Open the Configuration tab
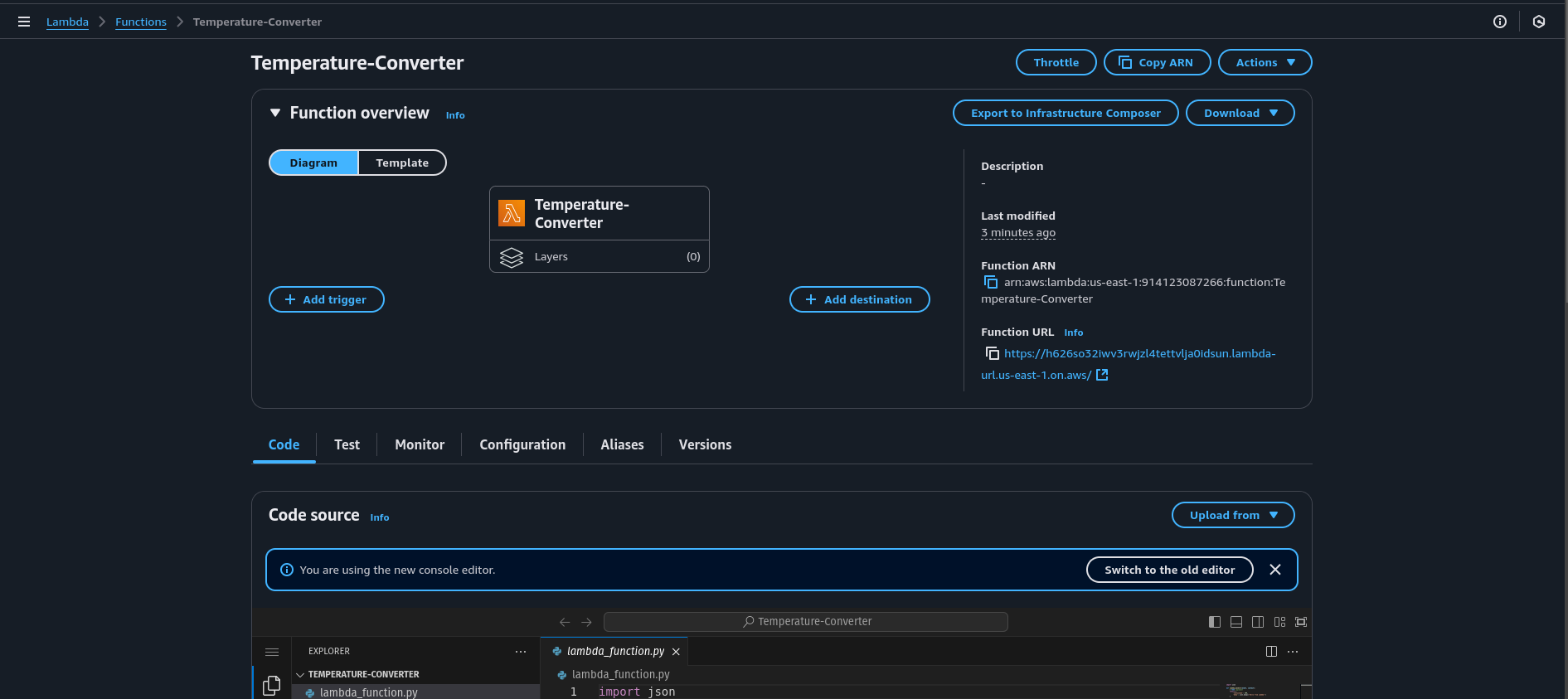Image resolution: width=1568 pixels, height=699 pixels. coord(522,445)
